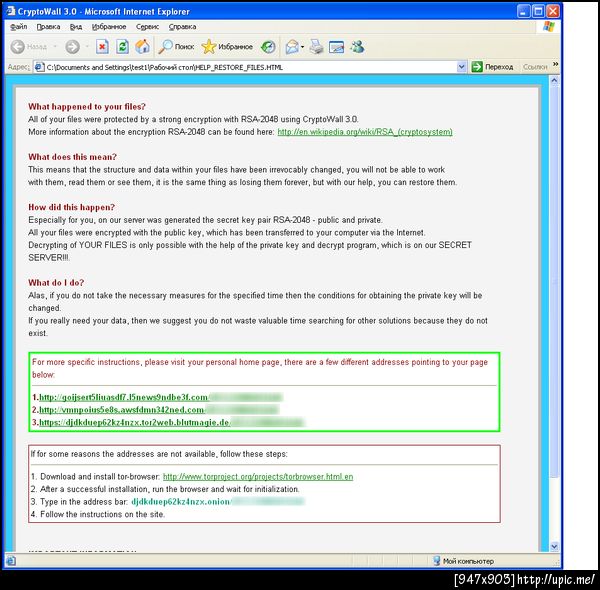The height and width of the screenshot is (590, 600).
Task: Open the Messenger people icon
Action: click(x=357, y=47)
